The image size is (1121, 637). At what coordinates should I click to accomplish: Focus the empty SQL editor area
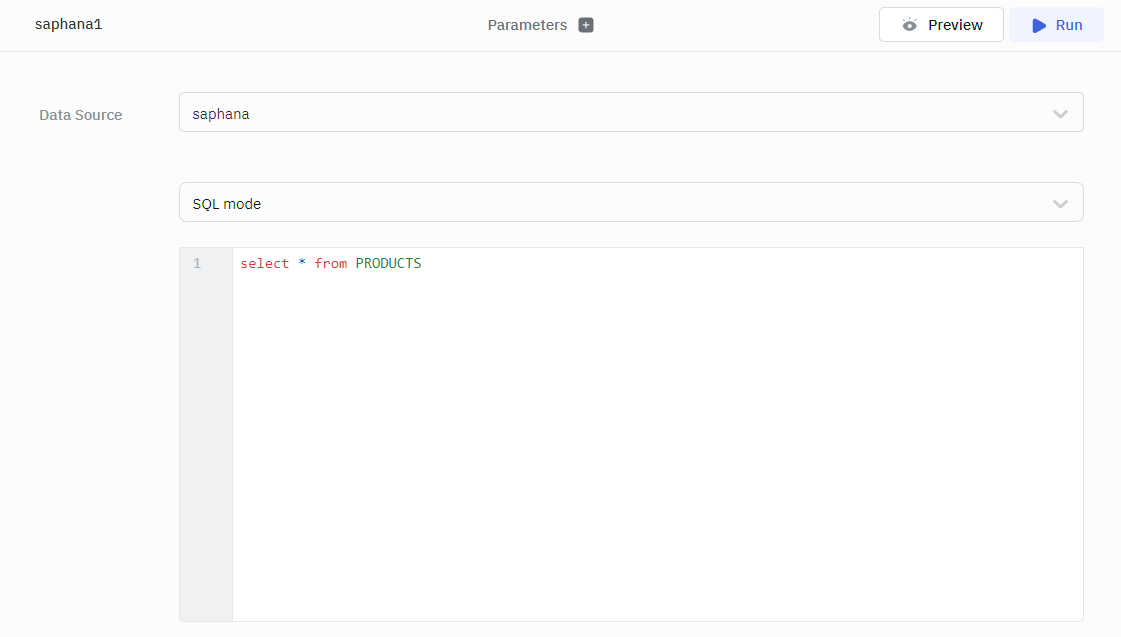(656, 440)
